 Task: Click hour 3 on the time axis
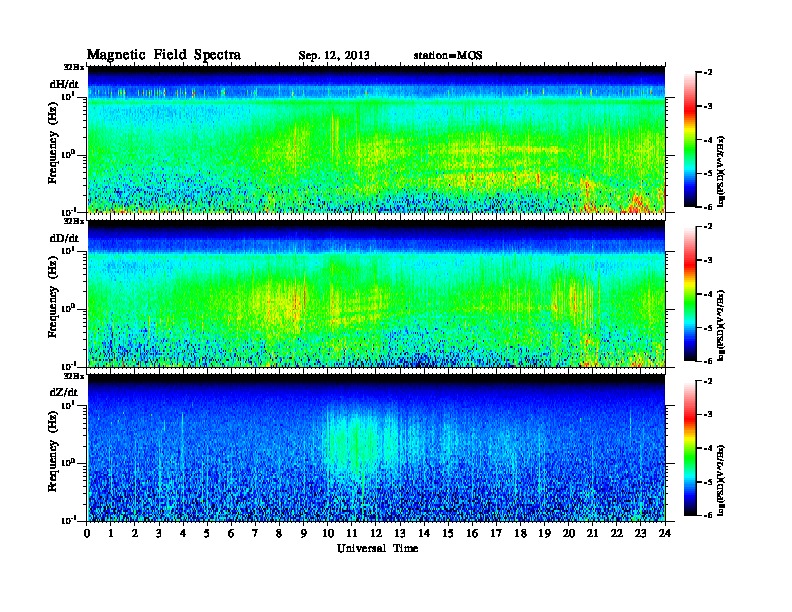point(159,533)
